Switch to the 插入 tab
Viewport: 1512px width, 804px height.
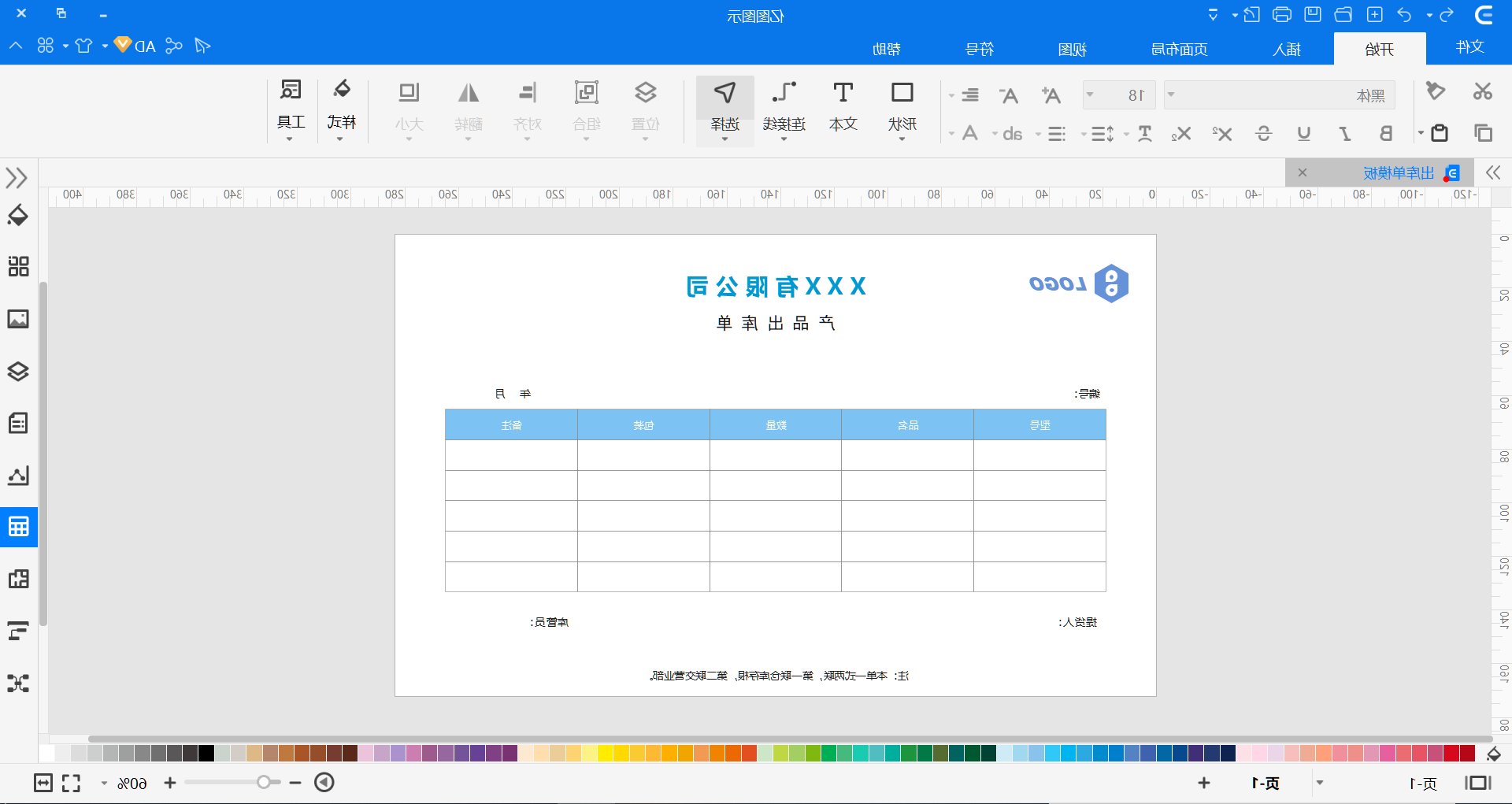point(1287,49)
